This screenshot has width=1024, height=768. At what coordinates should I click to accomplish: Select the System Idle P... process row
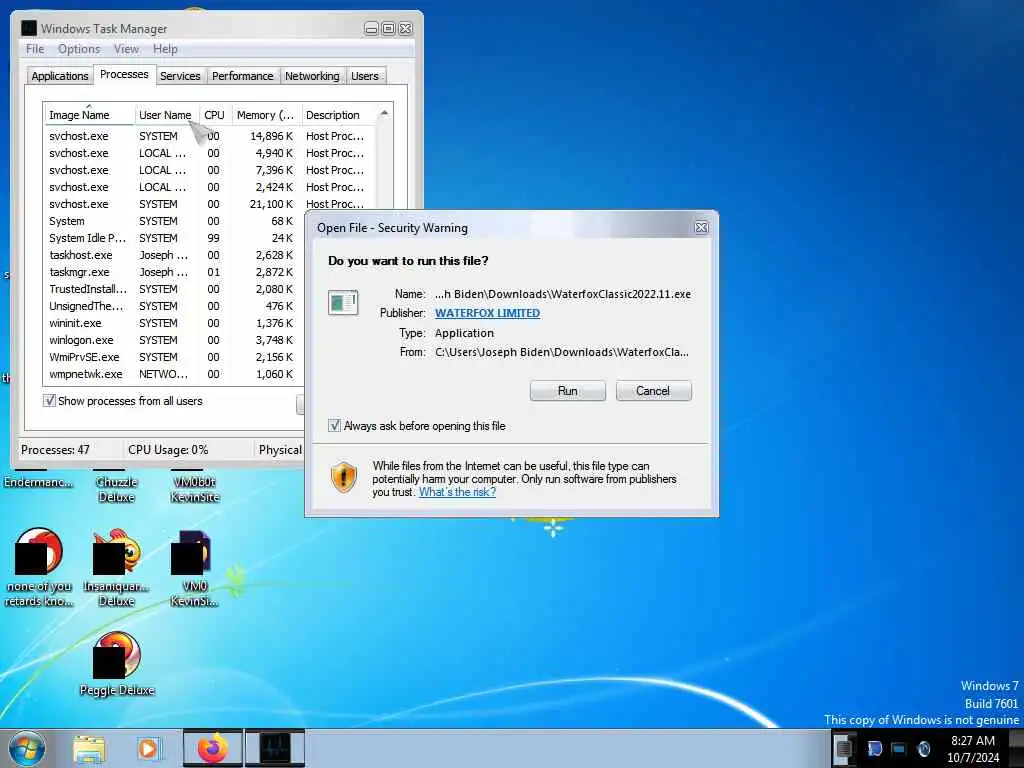click(176, 238)
